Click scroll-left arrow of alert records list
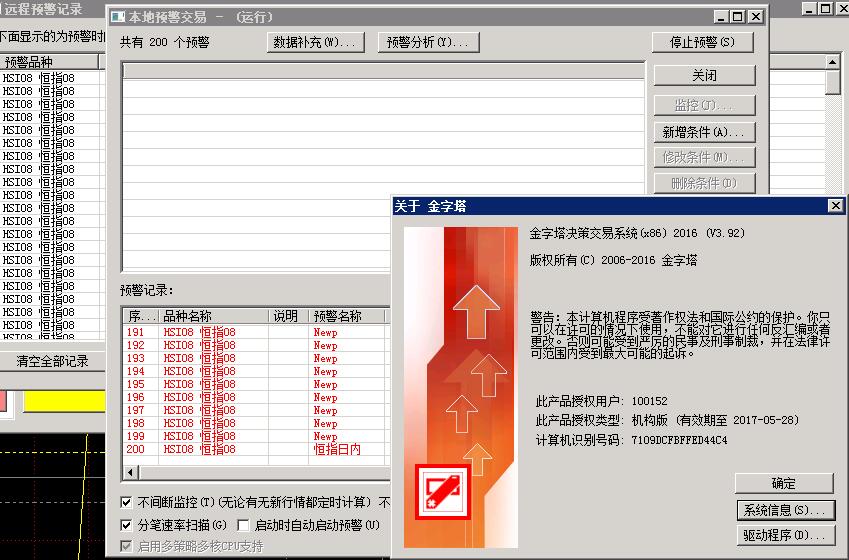The width and height of the screenshot is (849, 560). (130, 472)
